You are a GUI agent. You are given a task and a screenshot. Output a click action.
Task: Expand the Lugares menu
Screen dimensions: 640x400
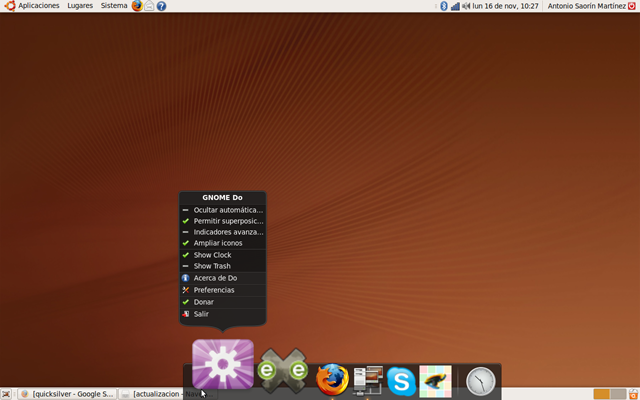[80, 6]
